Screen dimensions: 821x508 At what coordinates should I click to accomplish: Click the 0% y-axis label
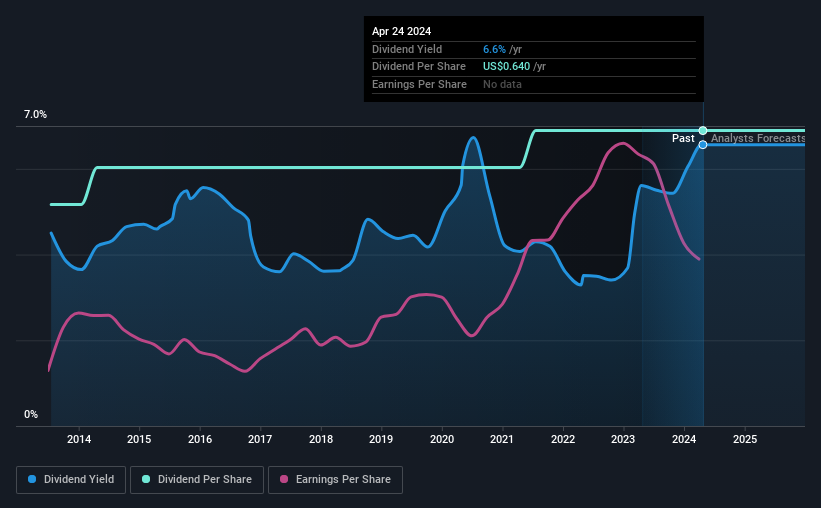coord(31,414)
